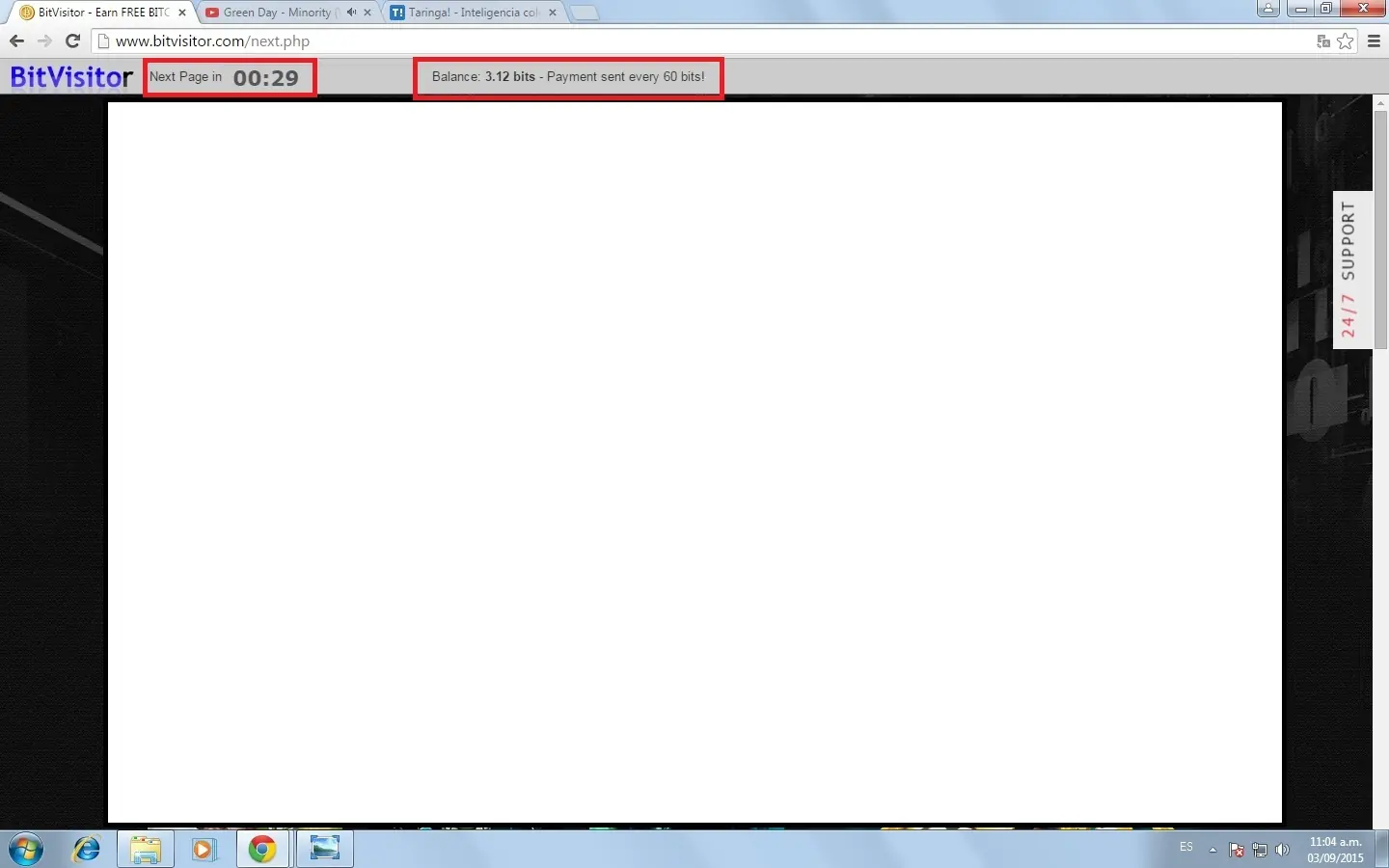Open the picture viewer app in taskbar
Image resolution: width=1389 pixels, height=868 pixels.
pos(324,850)
